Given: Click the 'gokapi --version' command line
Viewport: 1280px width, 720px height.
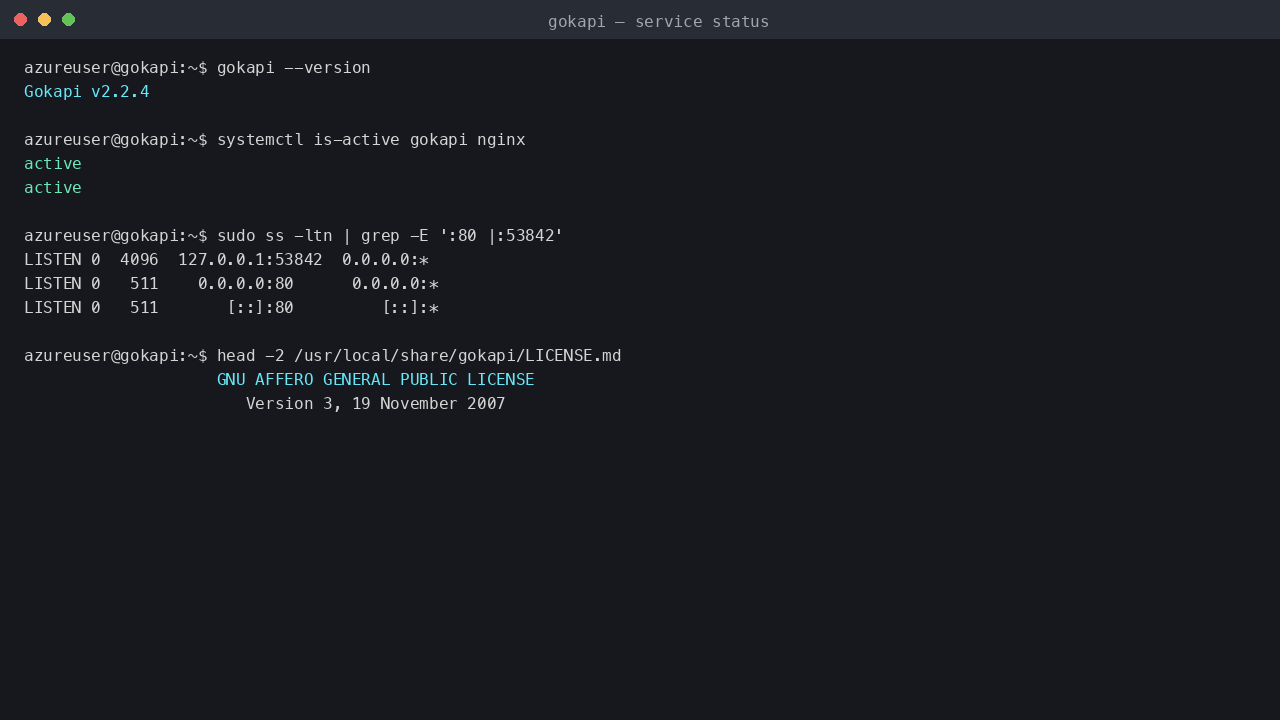Looking at the screenshot, I should pos(197,68).
